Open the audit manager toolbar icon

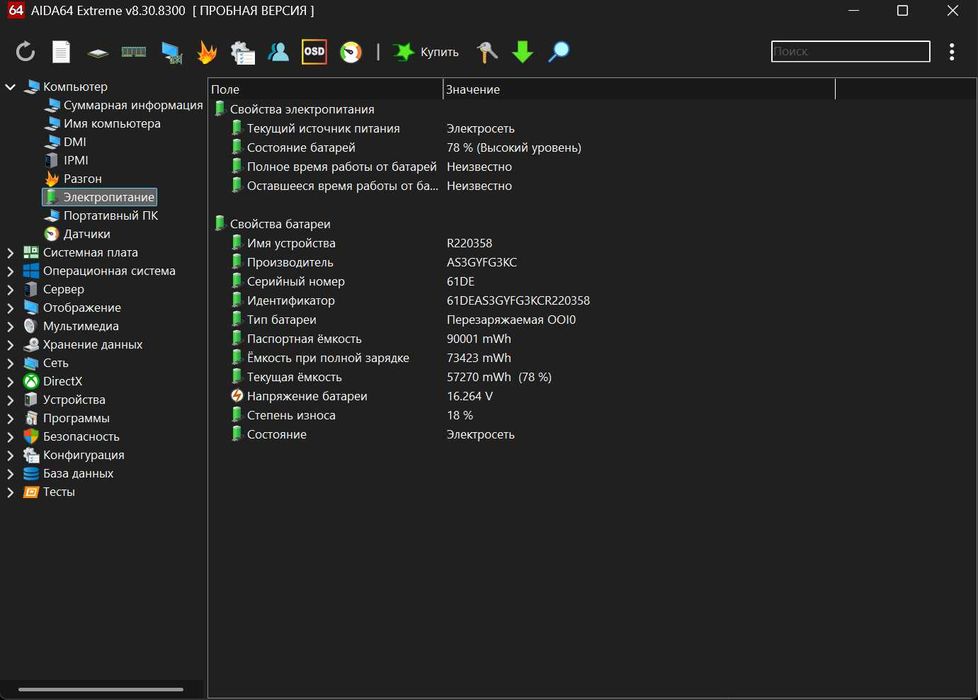[243, 52]
